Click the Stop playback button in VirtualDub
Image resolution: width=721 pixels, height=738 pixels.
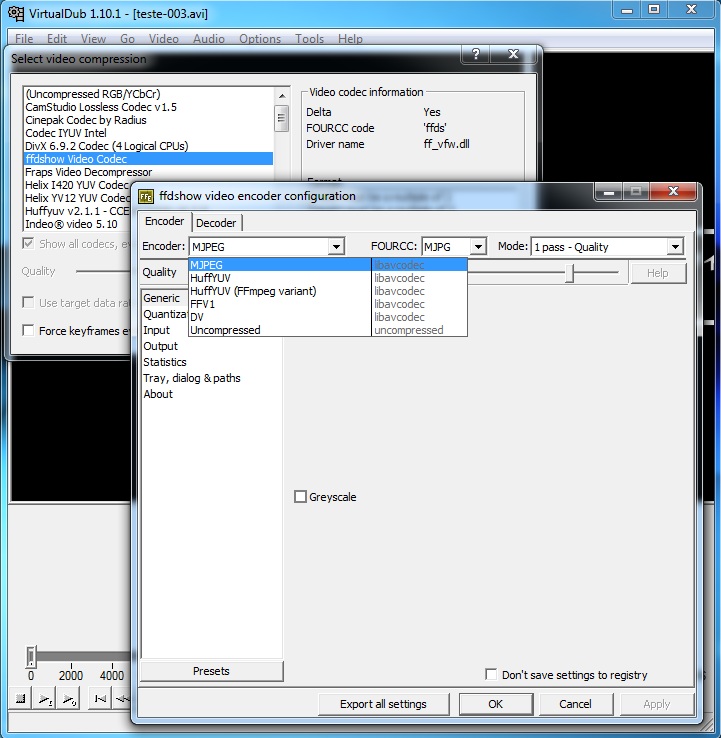20,698
